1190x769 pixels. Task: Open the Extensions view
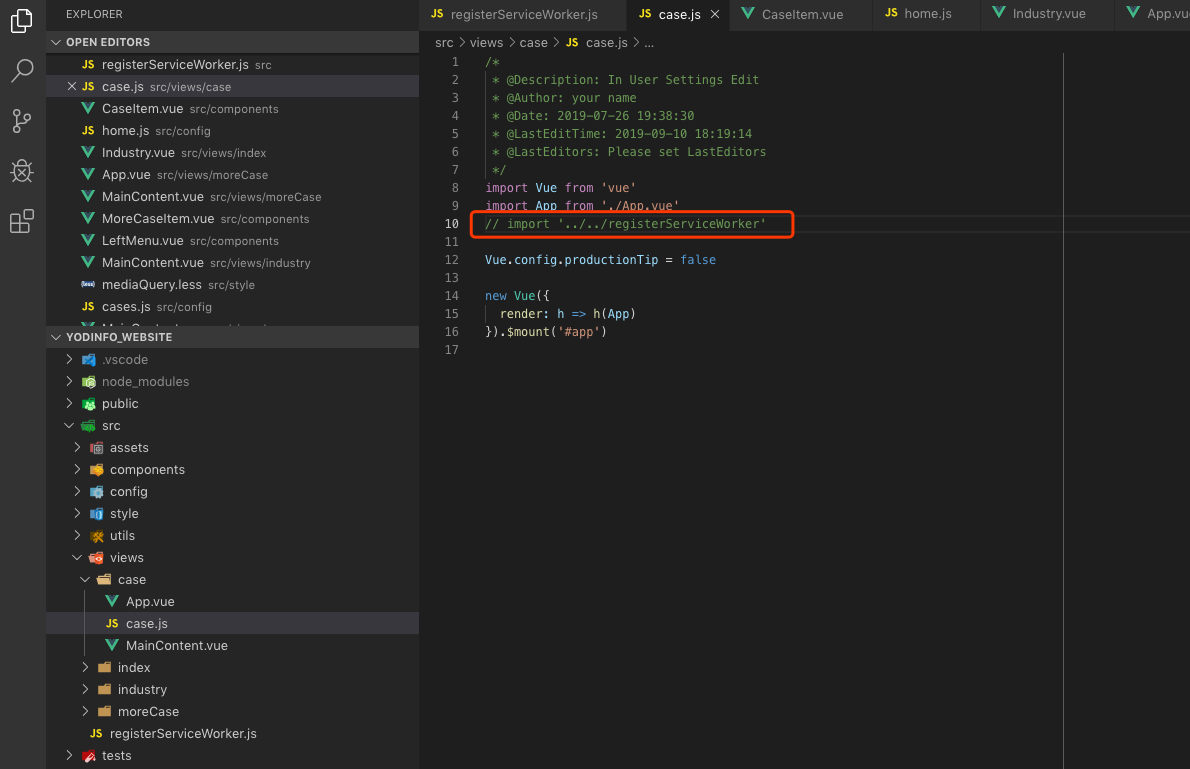tap(21, 221)
